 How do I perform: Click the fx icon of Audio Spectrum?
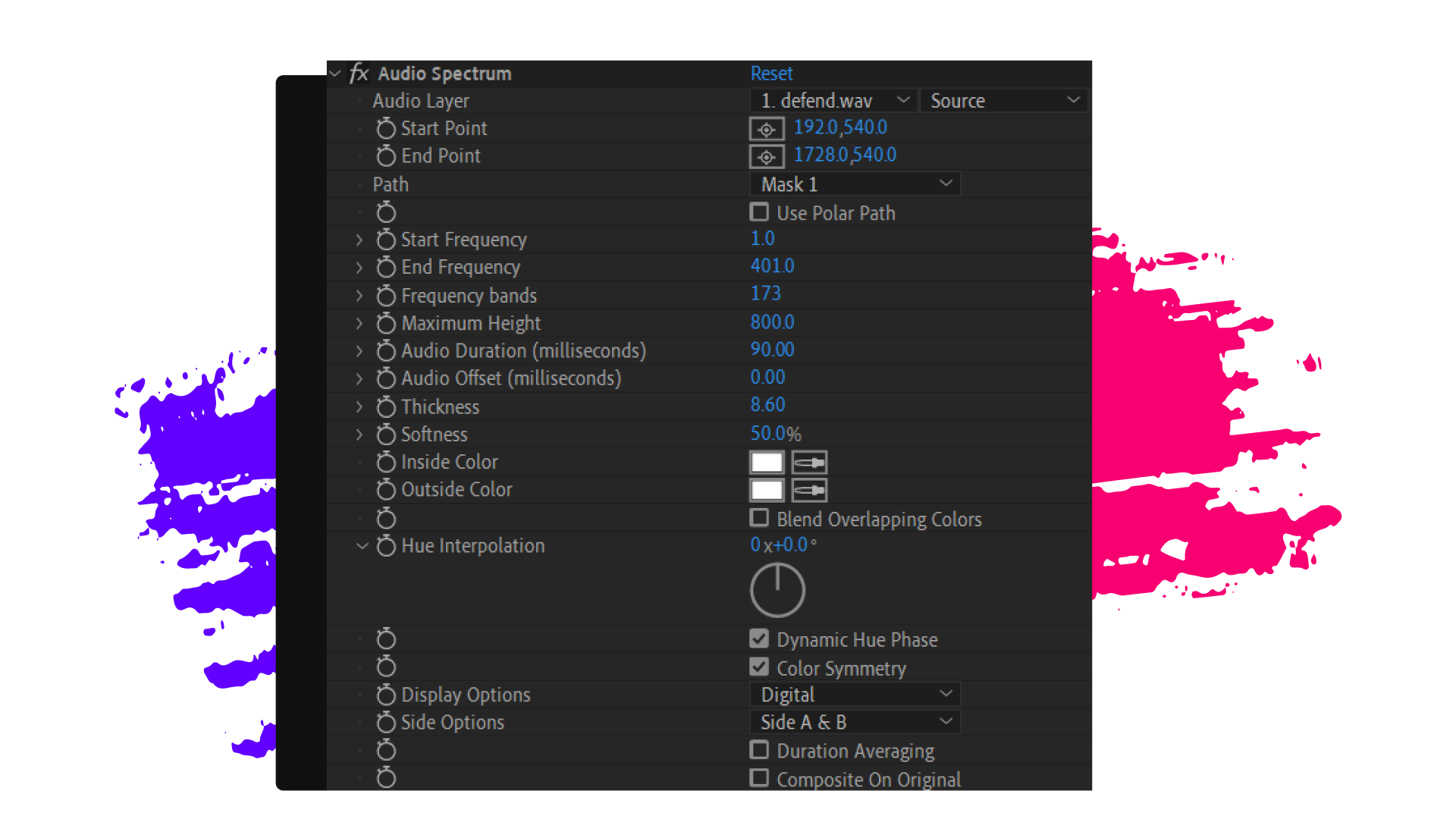tap(359, 74)
